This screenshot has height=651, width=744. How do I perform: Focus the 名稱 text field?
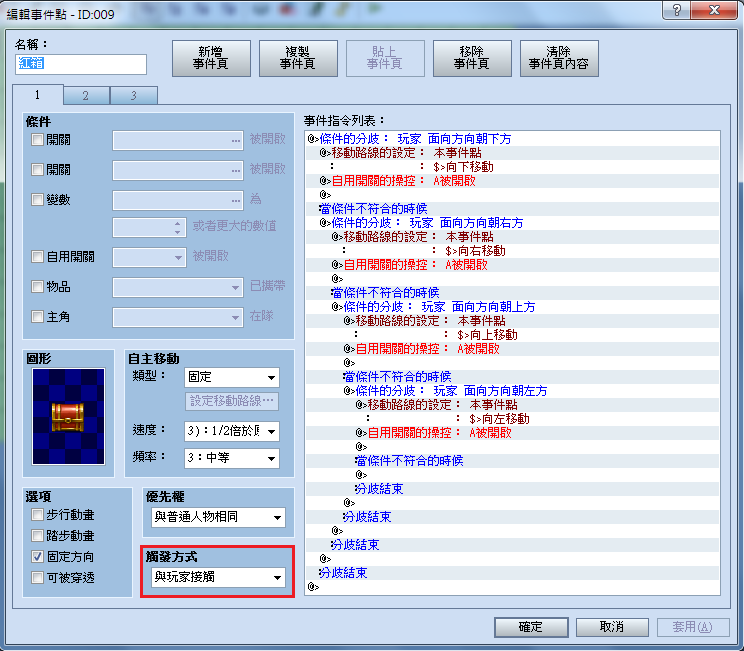point(81,64)
